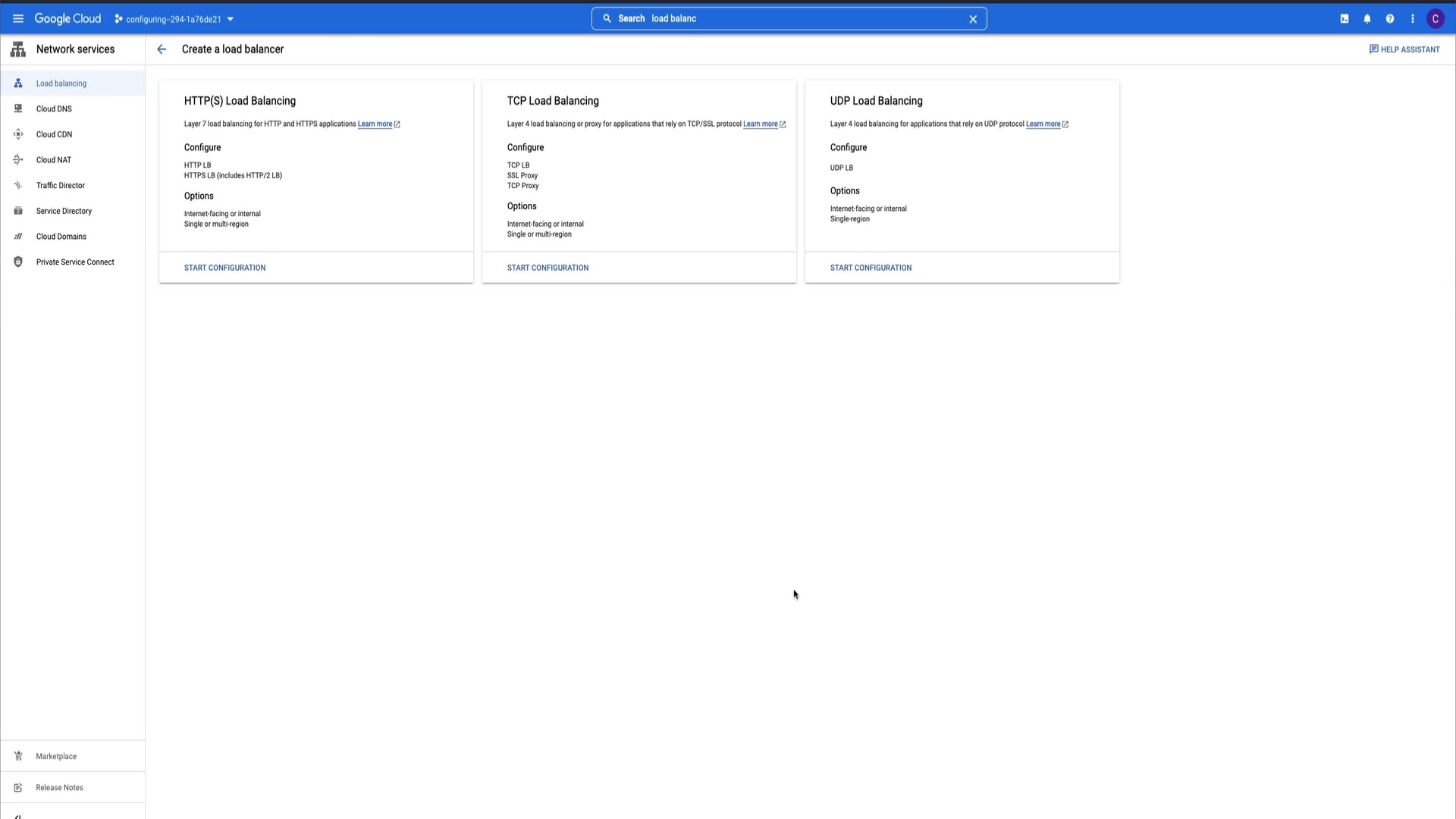The image size is (1456, 819).
Task: Open the three-dot settings menu in top bar
Action: pos(1413,19)
